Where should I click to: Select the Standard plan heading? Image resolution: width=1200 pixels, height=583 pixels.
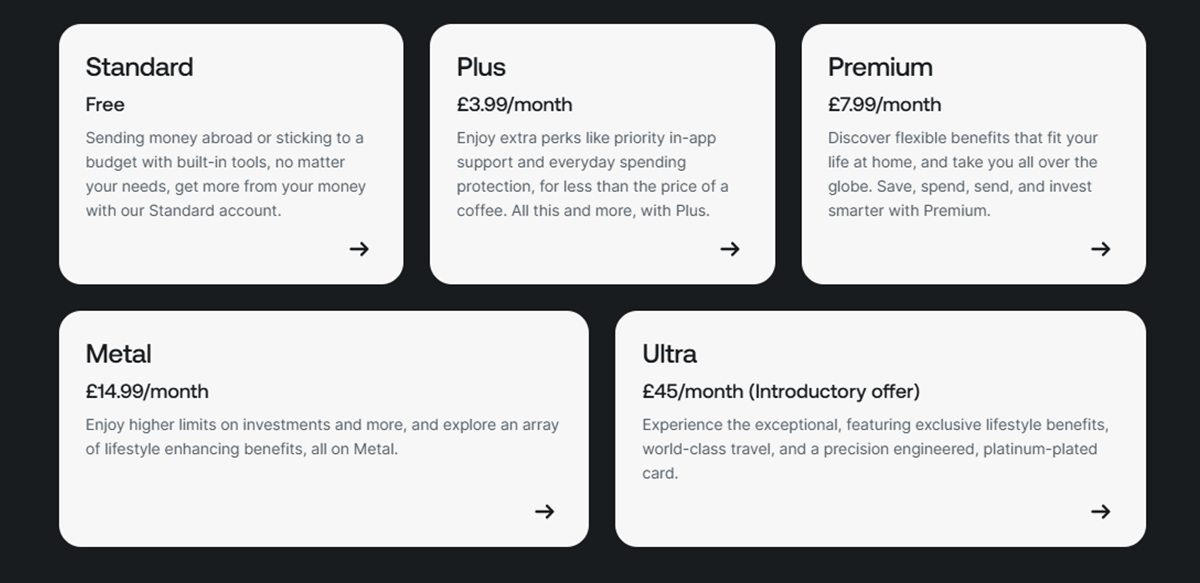click(x=139, y=67)
